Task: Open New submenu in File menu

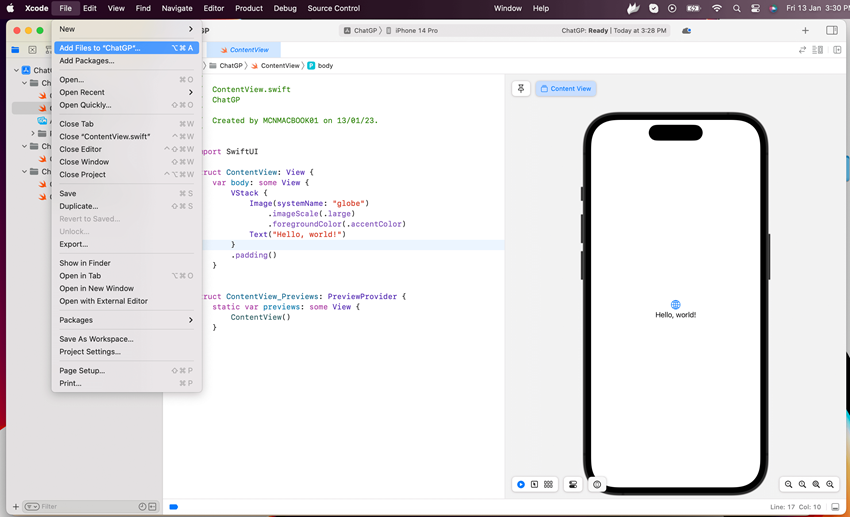Action: tap(126, 29)
